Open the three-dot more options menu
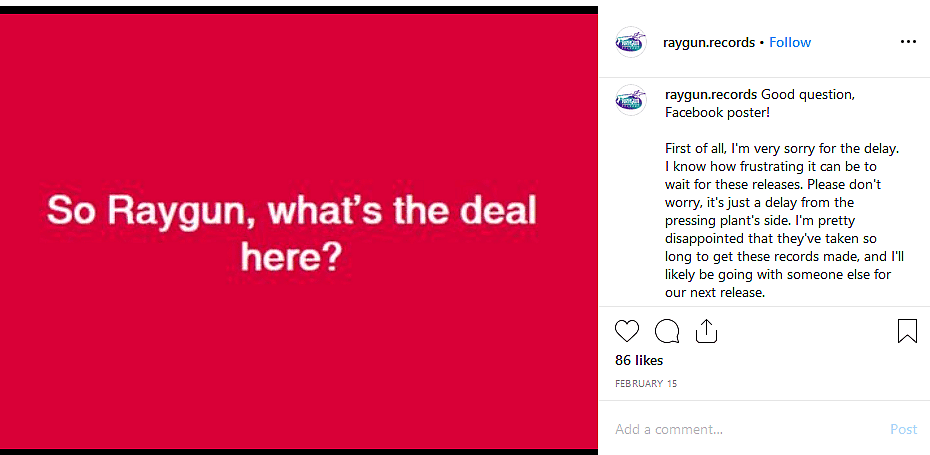This screenshot has height=455, width=930. [x=908, y=42]
